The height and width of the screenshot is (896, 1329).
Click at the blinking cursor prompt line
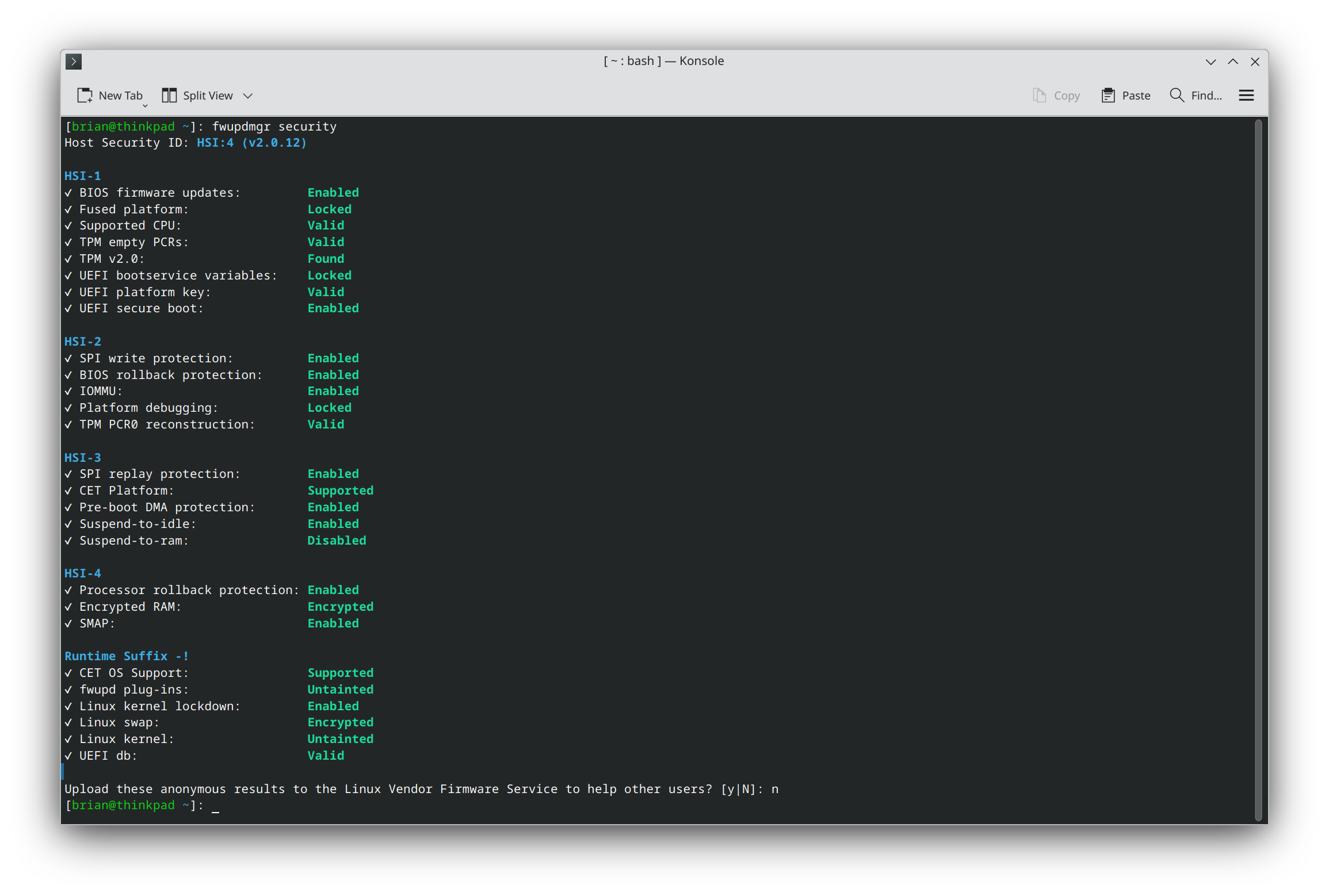tap(215, 806)
